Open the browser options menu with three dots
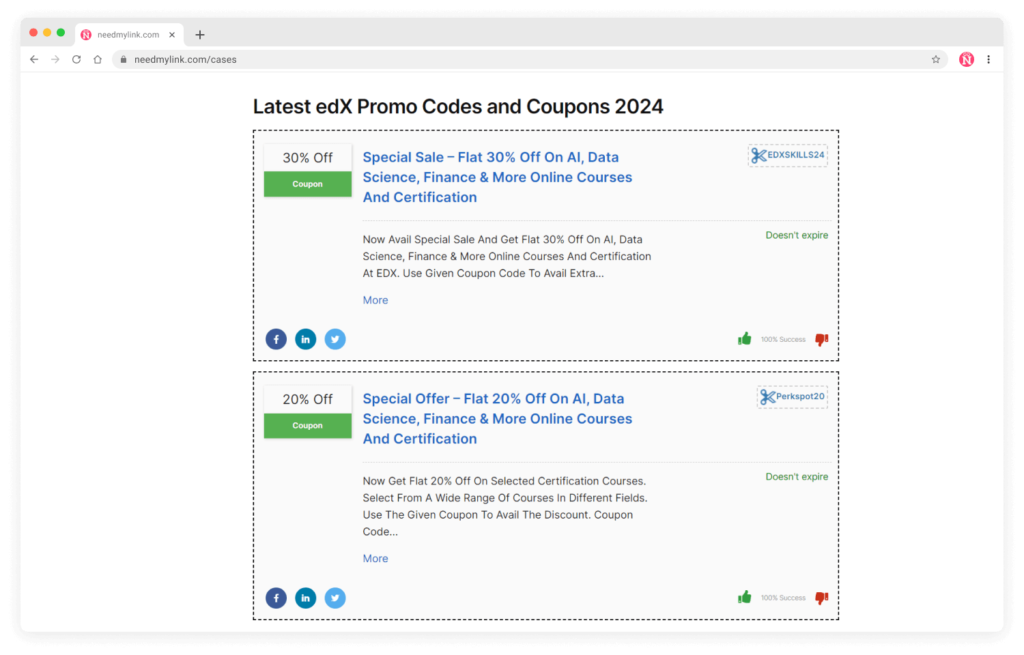 [989, 59]
